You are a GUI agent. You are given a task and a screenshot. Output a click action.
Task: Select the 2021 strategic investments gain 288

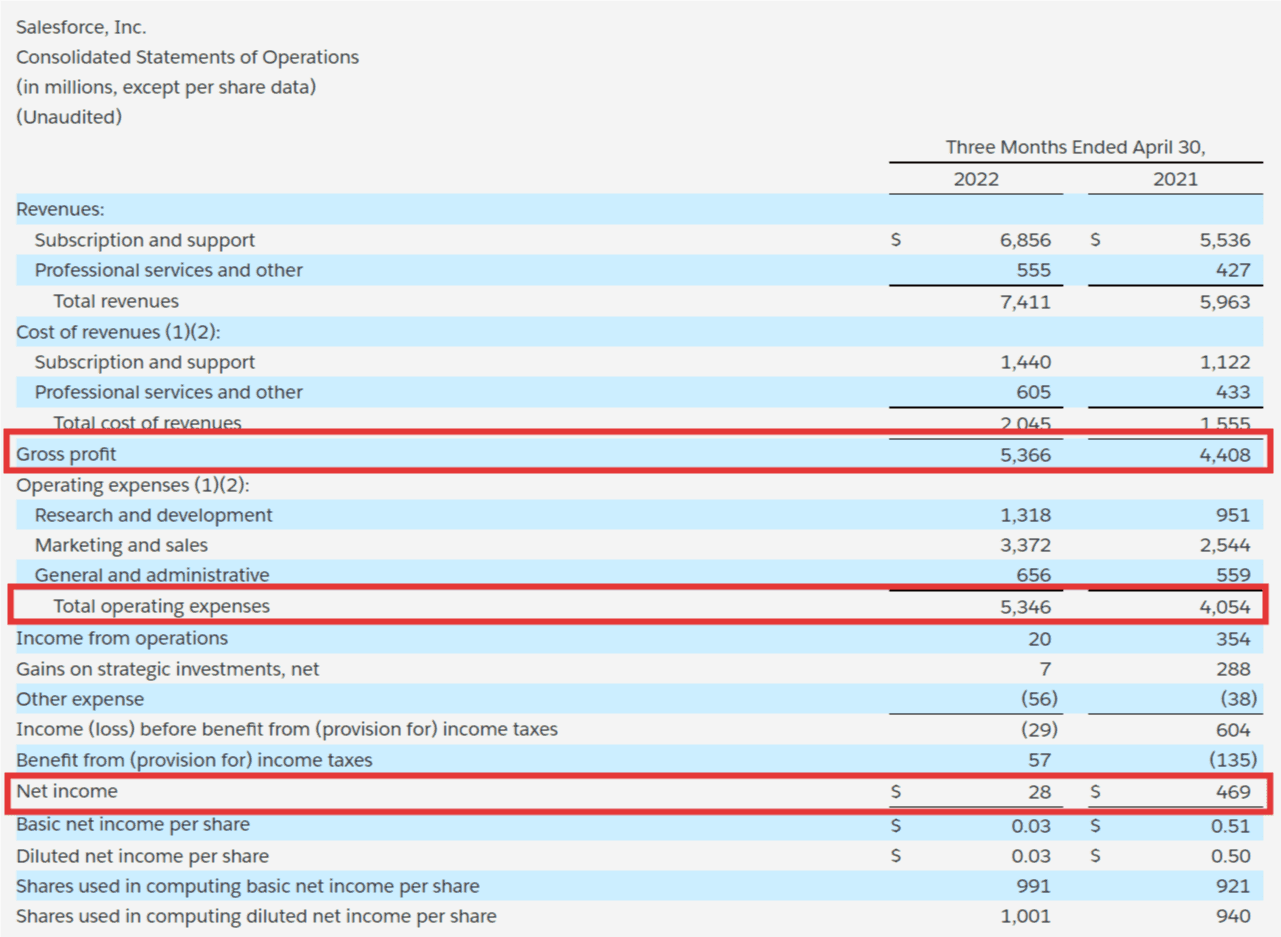1234,669
